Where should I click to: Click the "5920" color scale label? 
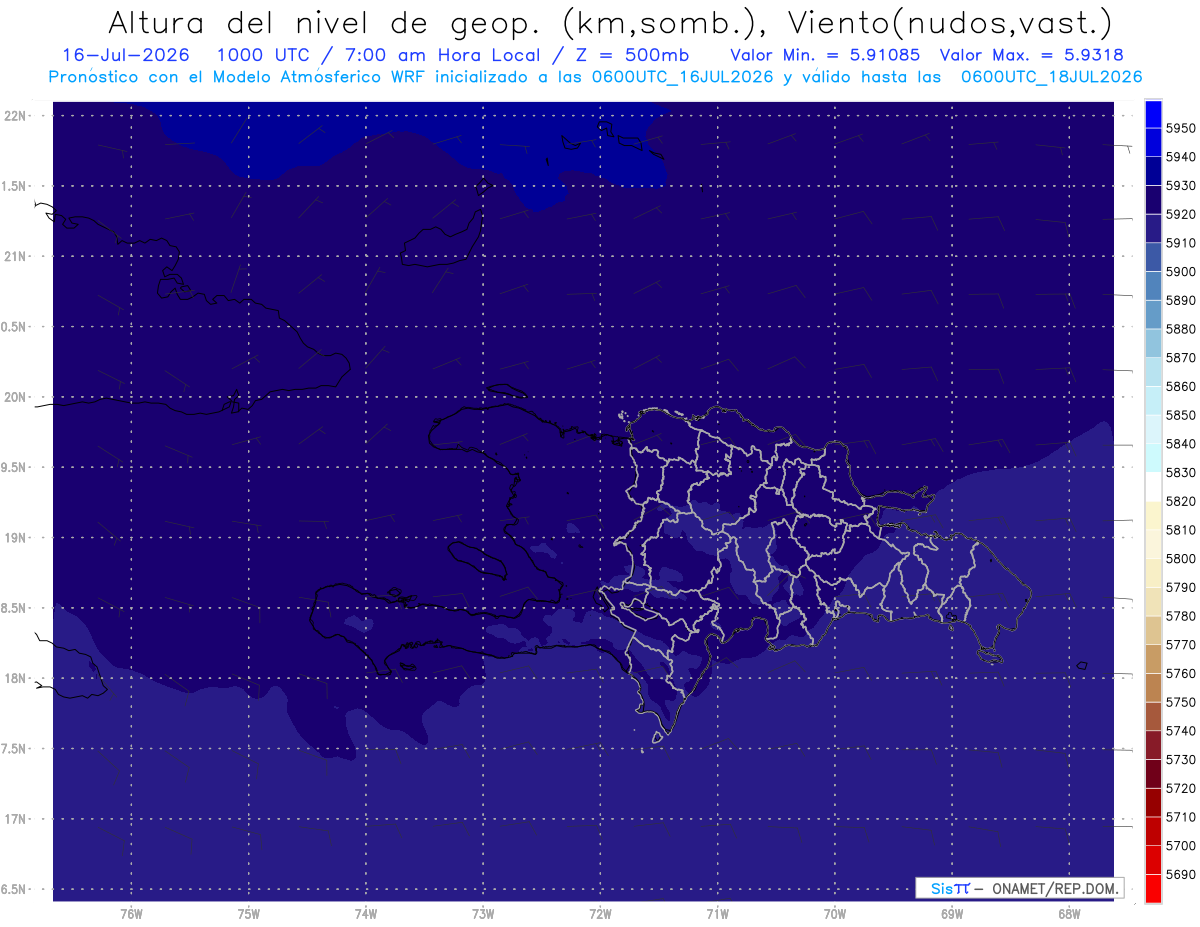click(1180, 214)
